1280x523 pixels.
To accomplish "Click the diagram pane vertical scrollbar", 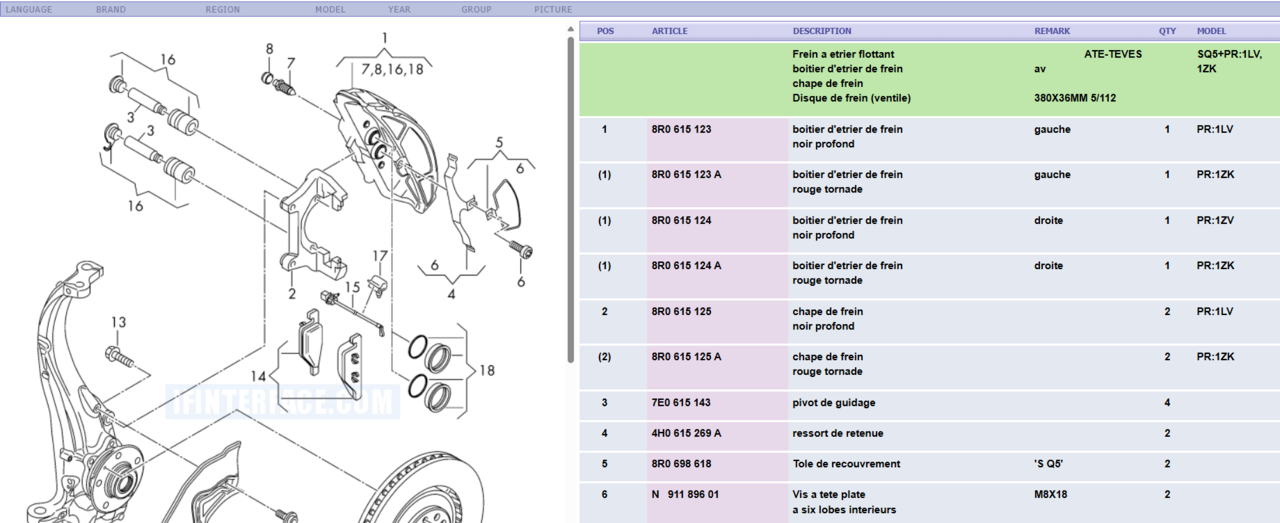I will (x=571, y=200).
